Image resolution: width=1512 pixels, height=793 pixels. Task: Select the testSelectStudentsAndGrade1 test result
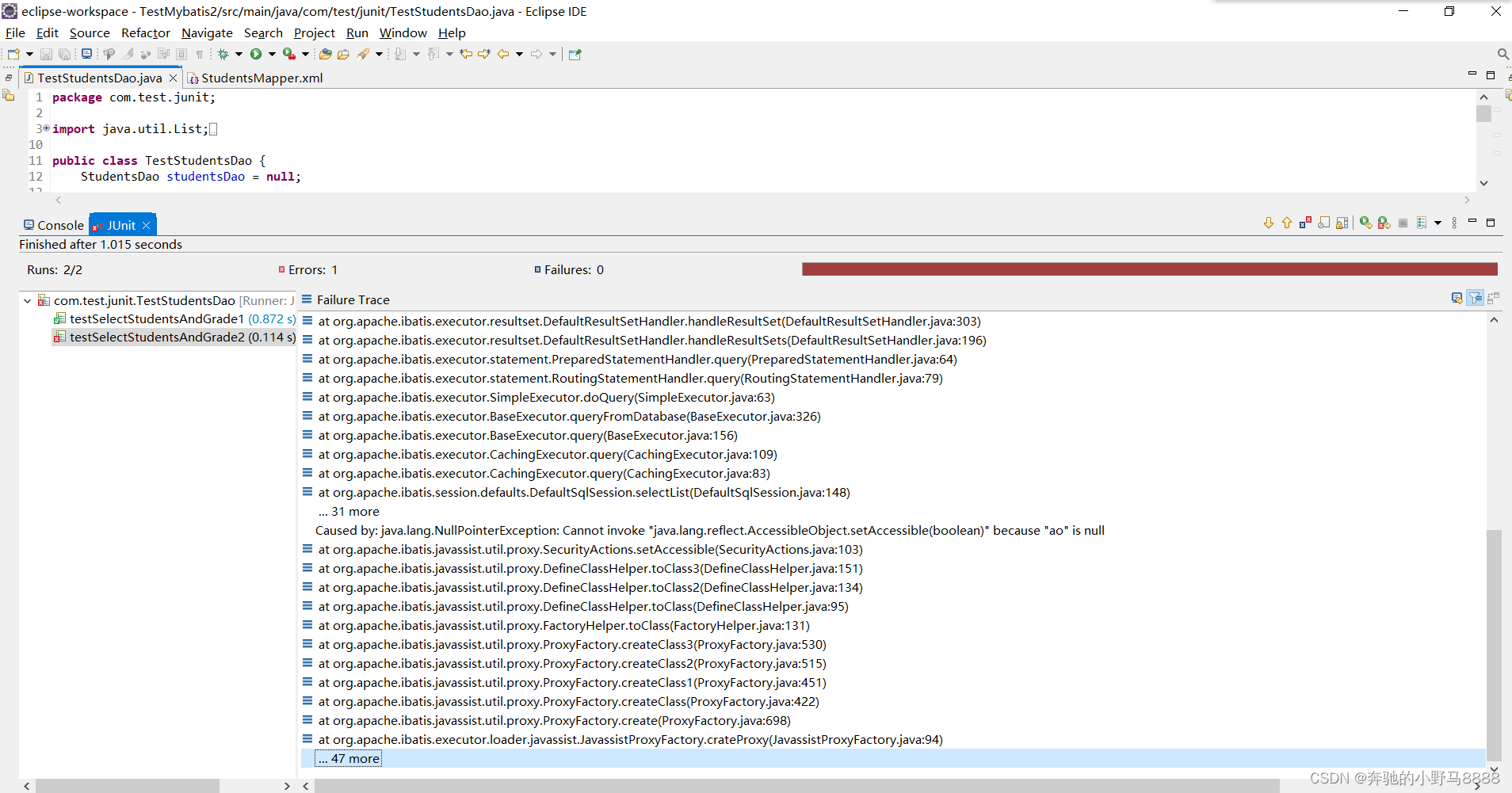point(156,318)
